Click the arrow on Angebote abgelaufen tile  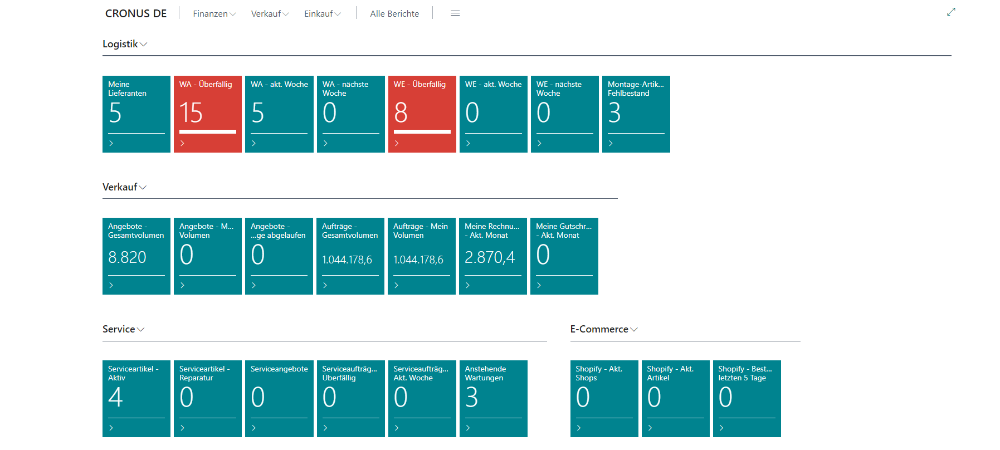click(254, 286)
